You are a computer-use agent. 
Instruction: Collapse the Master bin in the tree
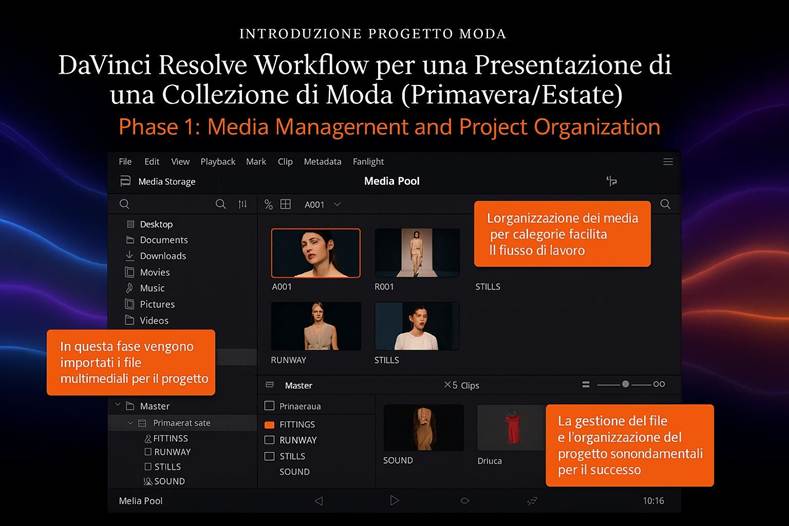click(117, 406)
